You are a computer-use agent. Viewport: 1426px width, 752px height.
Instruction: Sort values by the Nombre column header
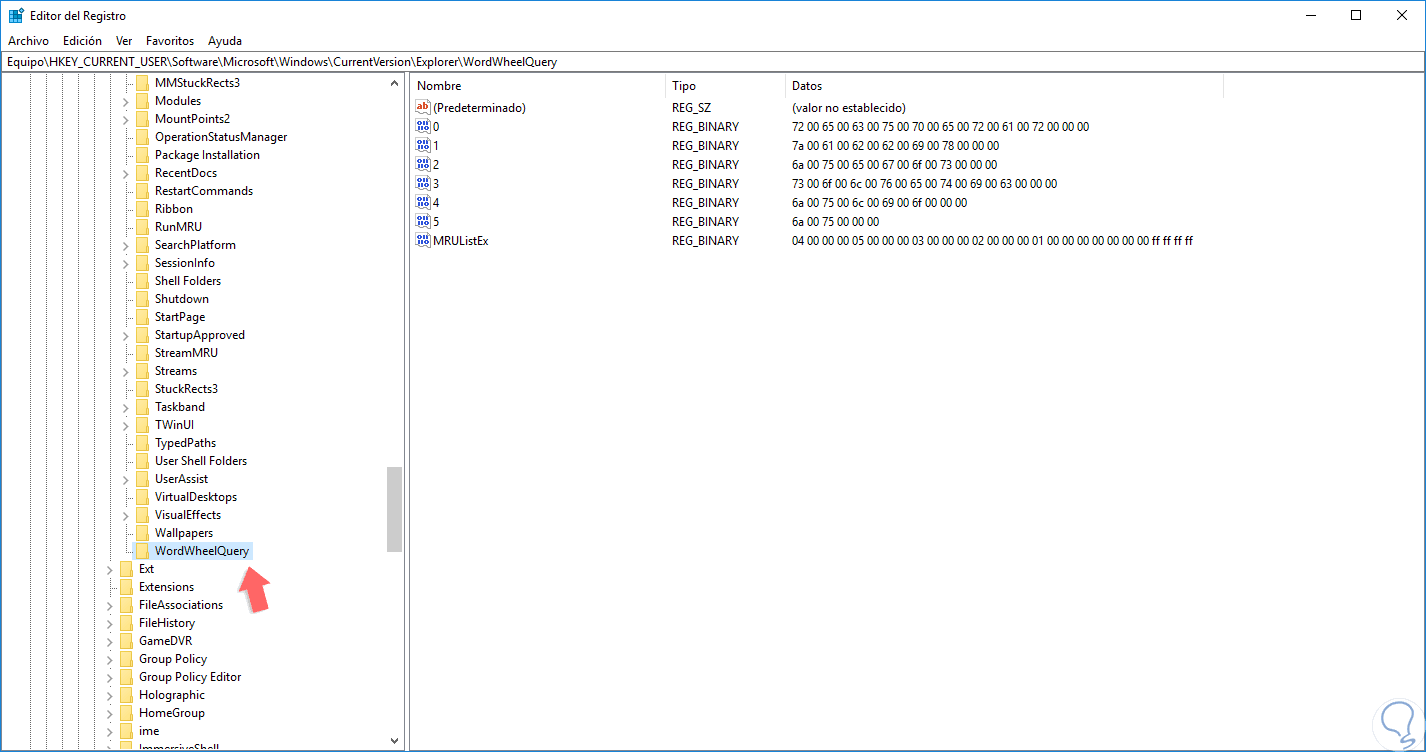[x=537, y=86]
